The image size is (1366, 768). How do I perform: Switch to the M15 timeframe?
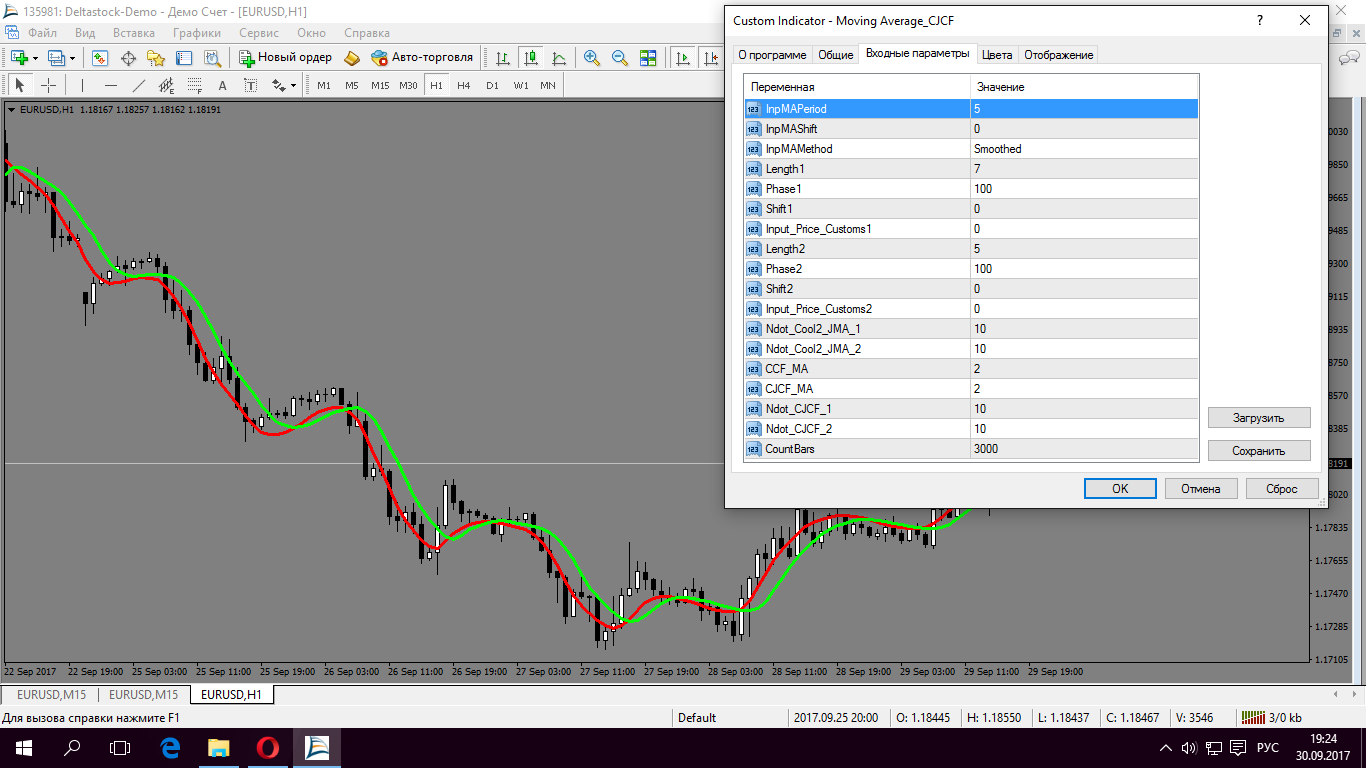tap(380, 85)
